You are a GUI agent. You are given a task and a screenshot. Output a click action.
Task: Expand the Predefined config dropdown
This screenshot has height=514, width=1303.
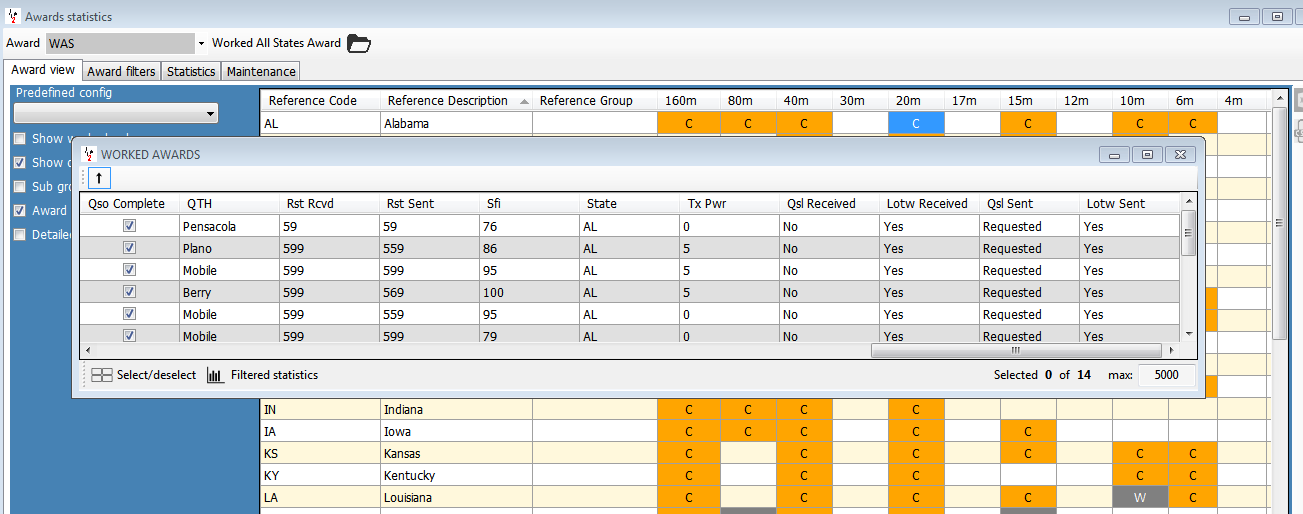pos(210,114)
